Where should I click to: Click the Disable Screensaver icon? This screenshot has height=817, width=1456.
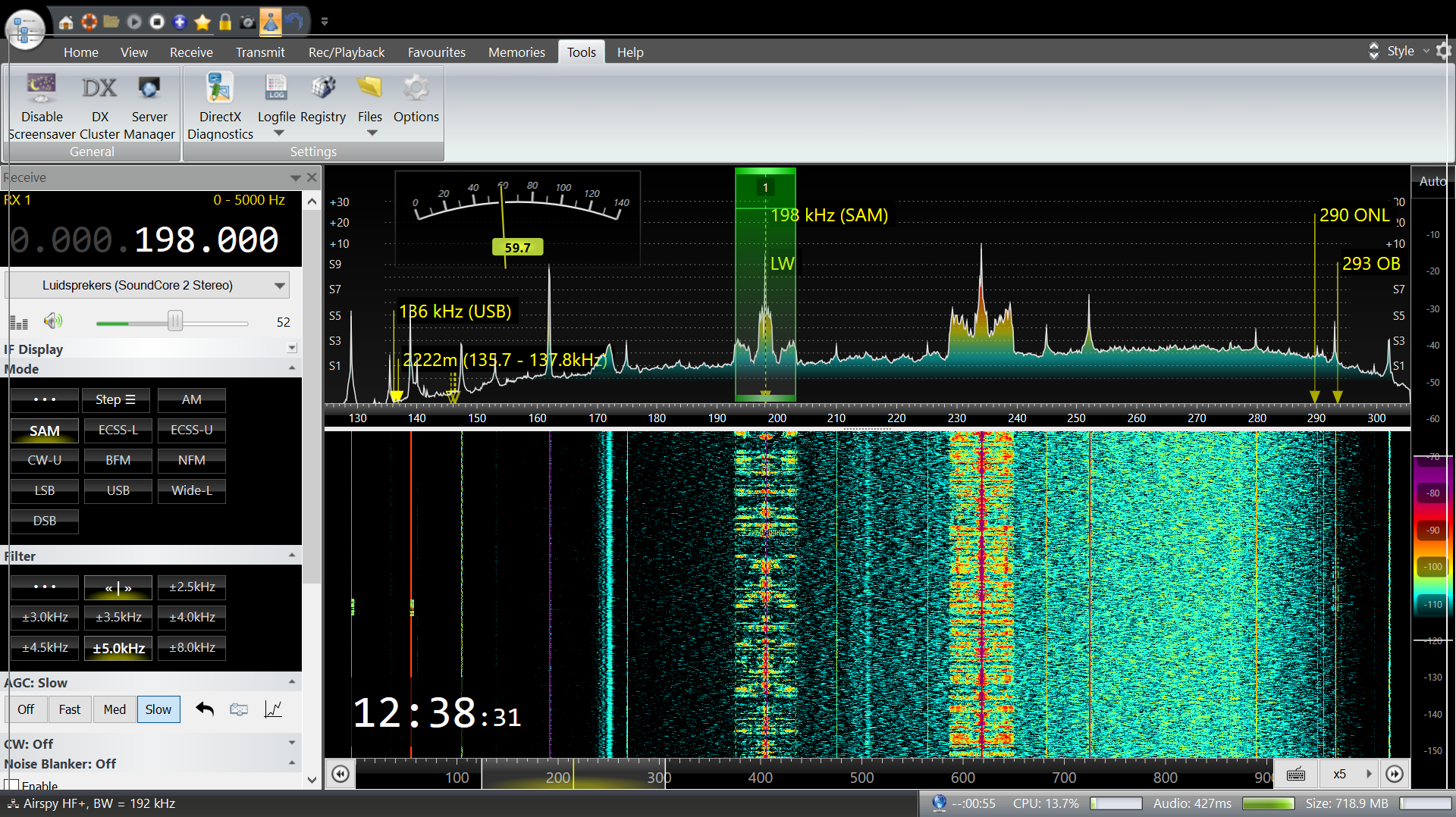pos(42,89)
